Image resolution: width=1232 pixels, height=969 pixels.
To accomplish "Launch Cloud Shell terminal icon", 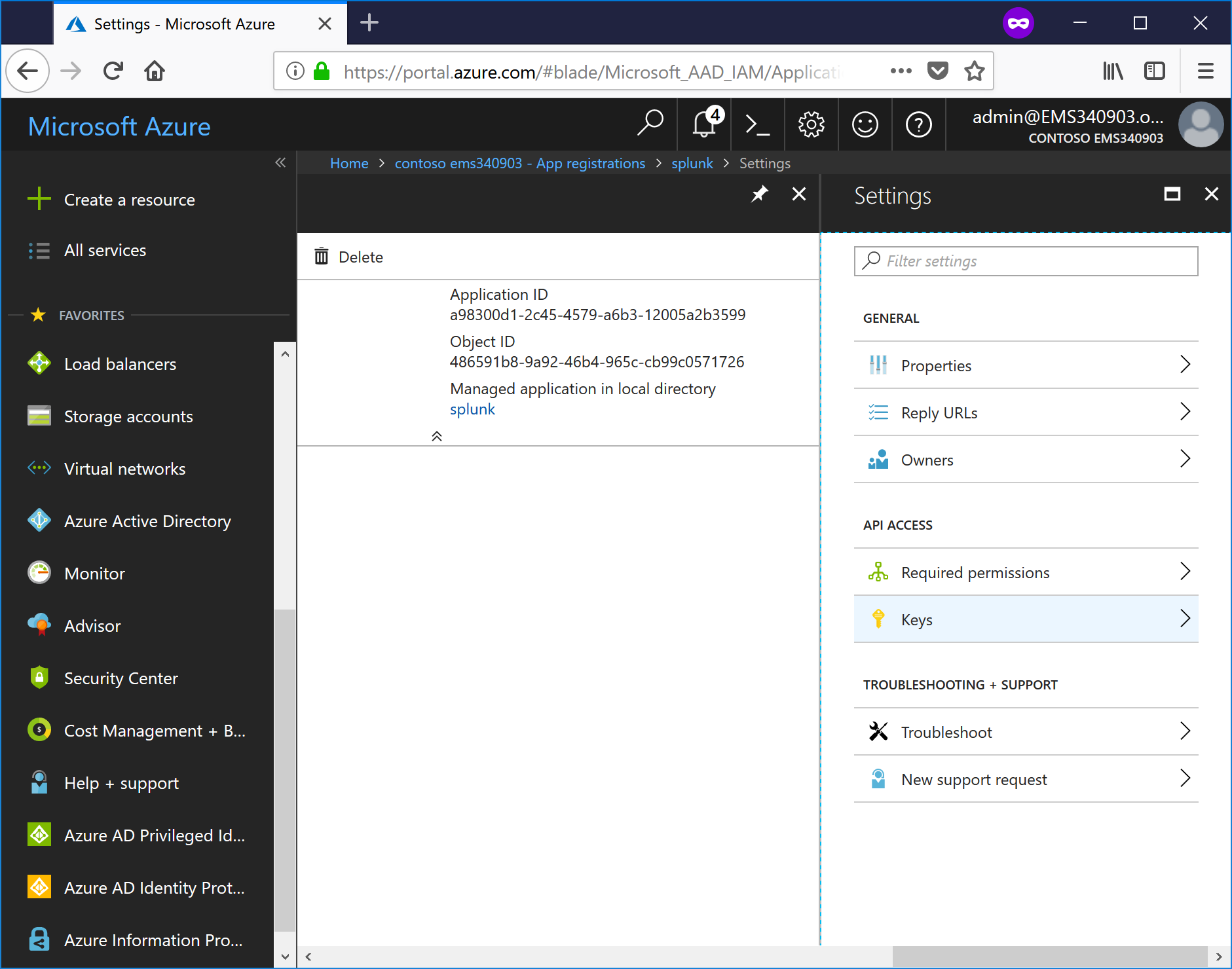I will (x=757, y=125).
